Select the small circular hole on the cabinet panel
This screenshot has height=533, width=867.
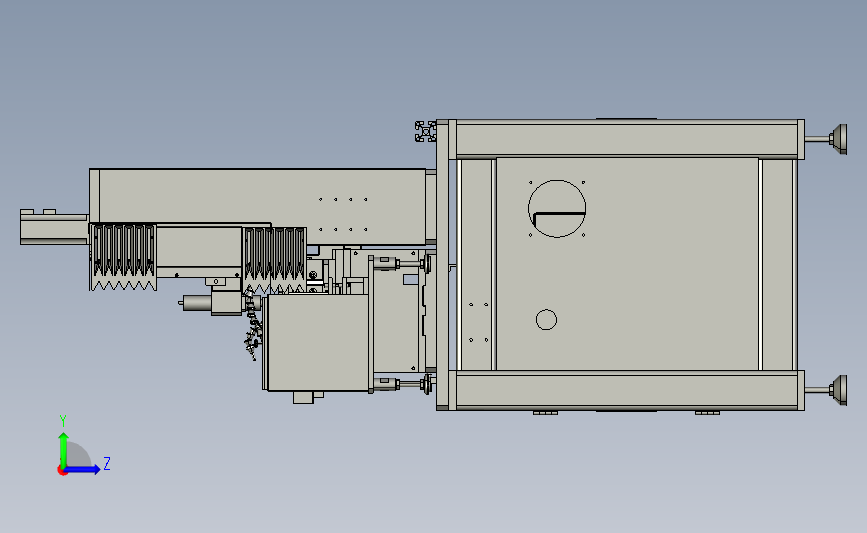(x=546, y=320)
